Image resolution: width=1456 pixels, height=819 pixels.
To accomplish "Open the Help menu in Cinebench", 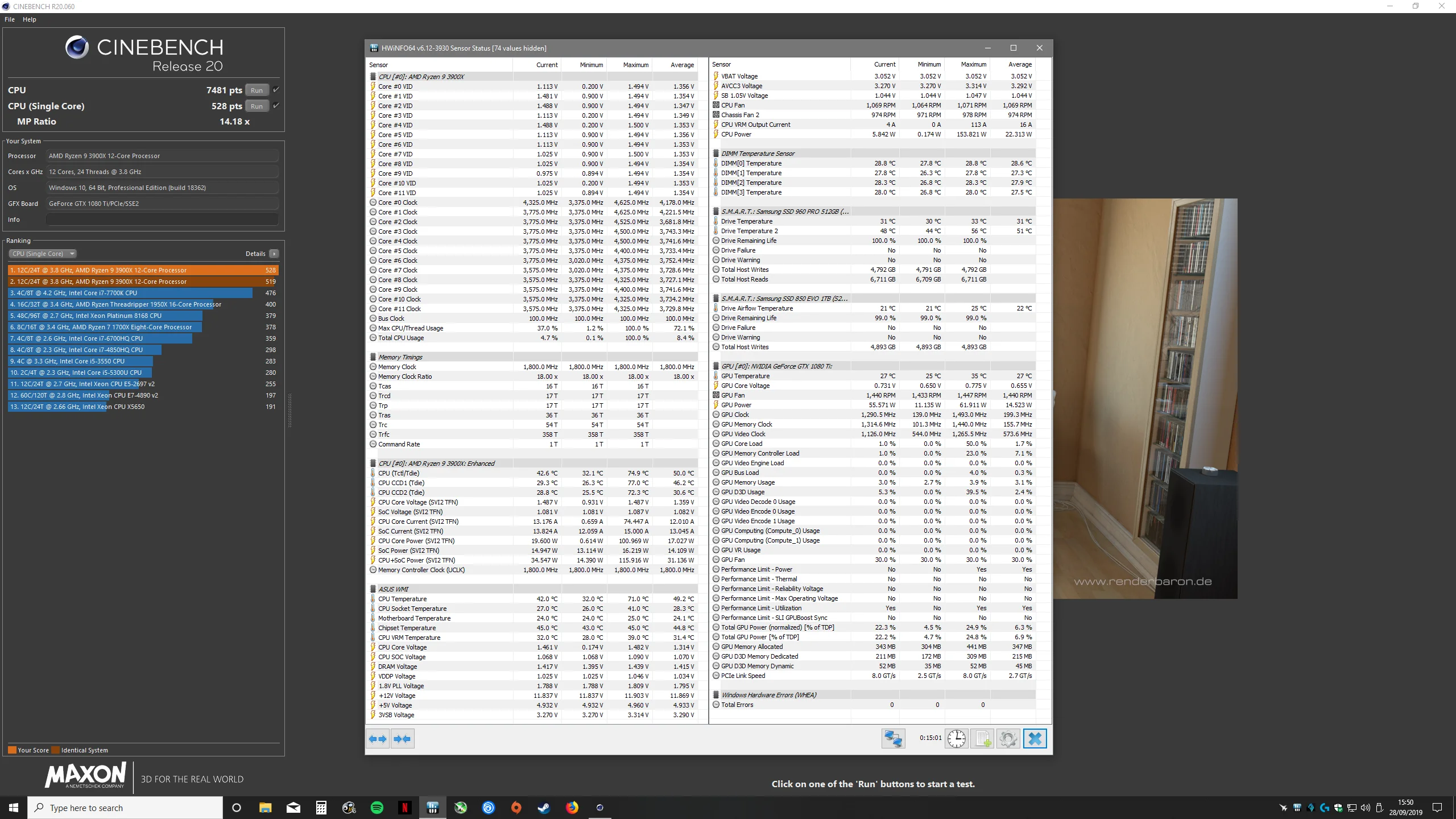I will pyautogui.click(x=30, y=19).
